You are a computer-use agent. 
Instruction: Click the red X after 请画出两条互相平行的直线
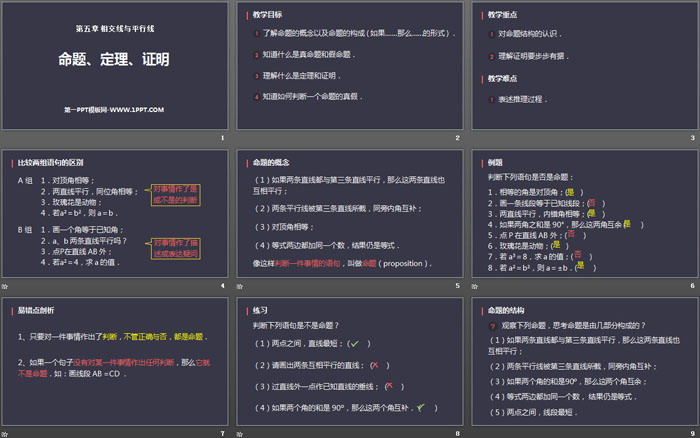pos(373,365)
